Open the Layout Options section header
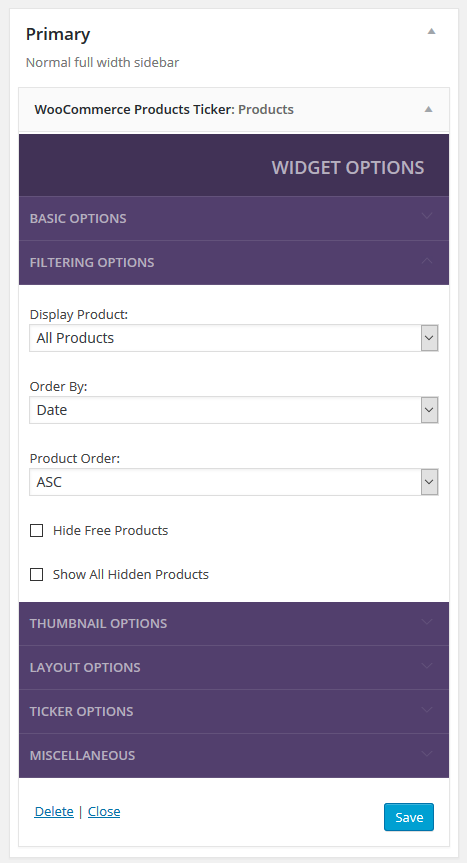Viewport: 467px width, 863px height. tap(234, 668)
